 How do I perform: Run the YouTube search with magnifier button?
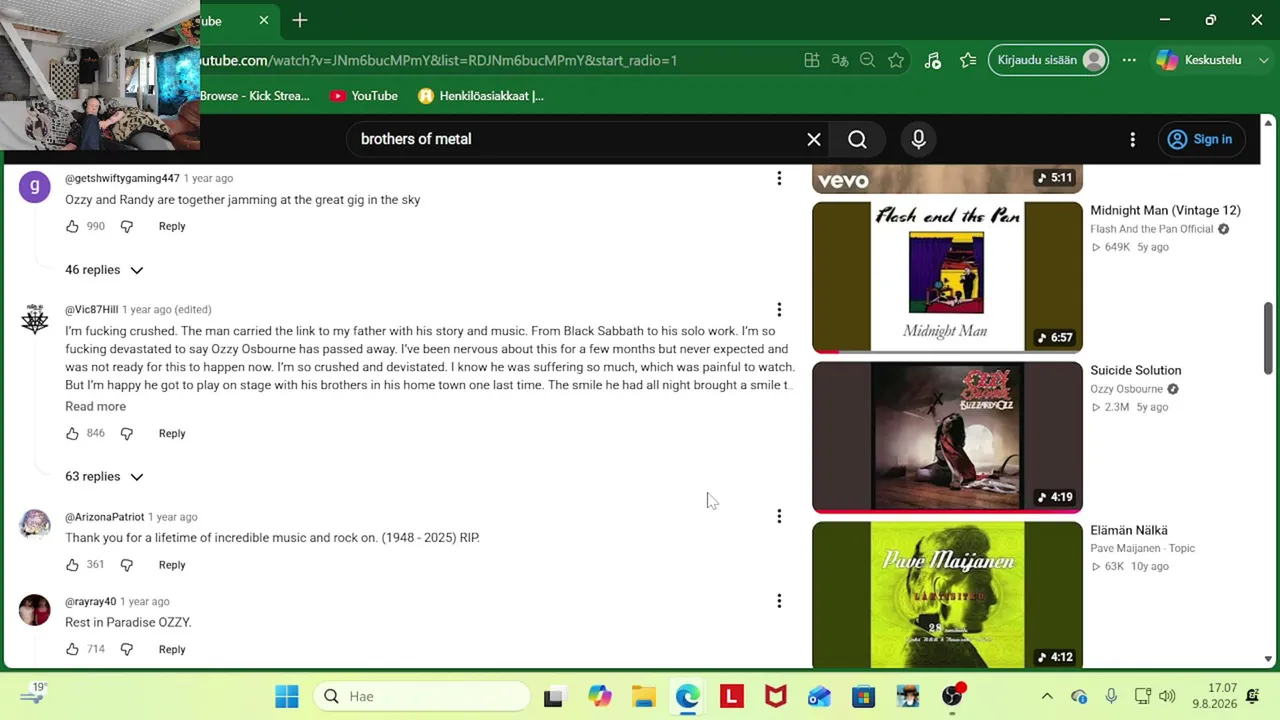pyautogui.click(x=857, y=139)
